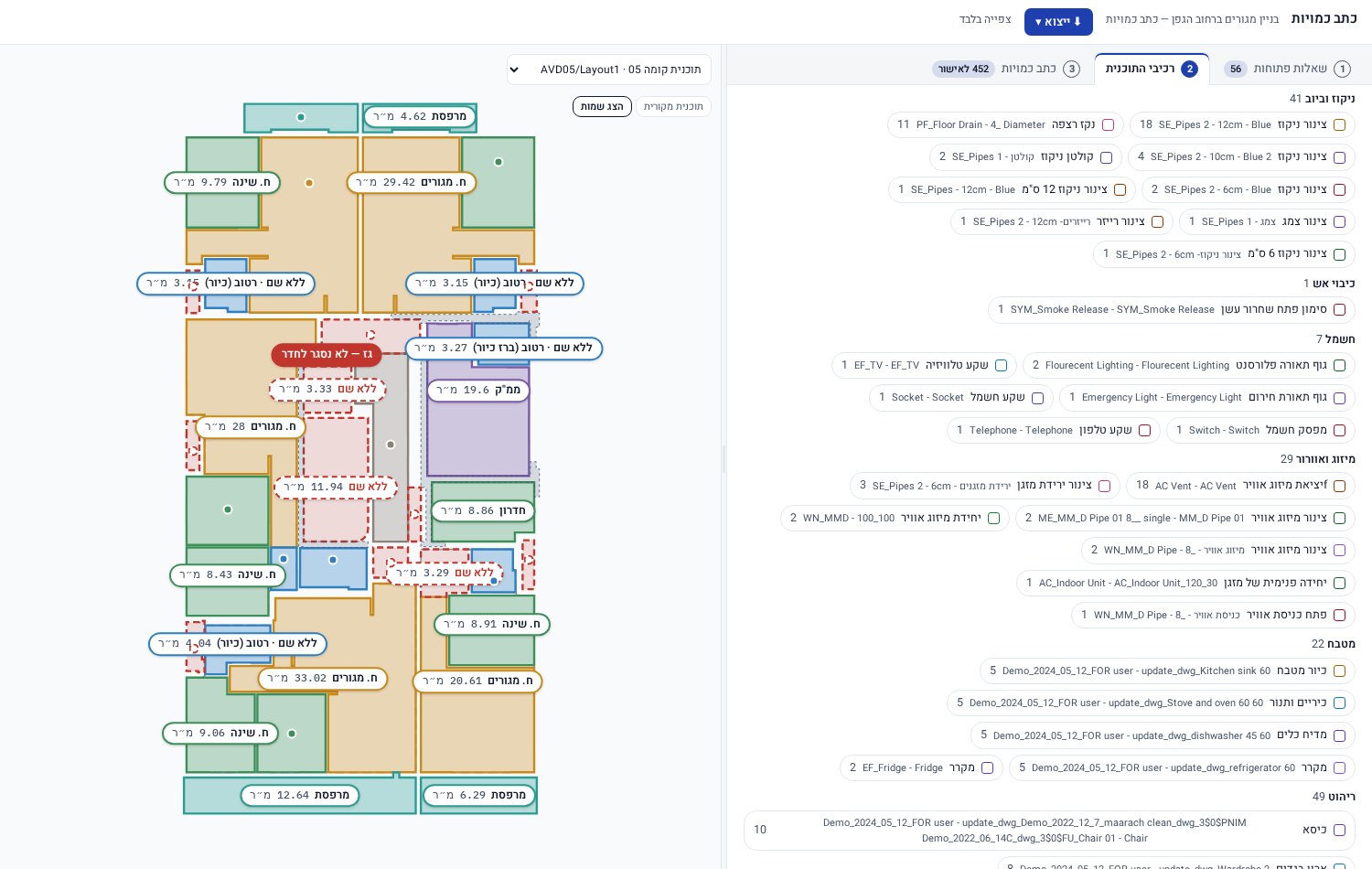
Task: Select the יחידה פנימית של מזגן AC_Indoor Unit chip
Action: point(1185,583)
